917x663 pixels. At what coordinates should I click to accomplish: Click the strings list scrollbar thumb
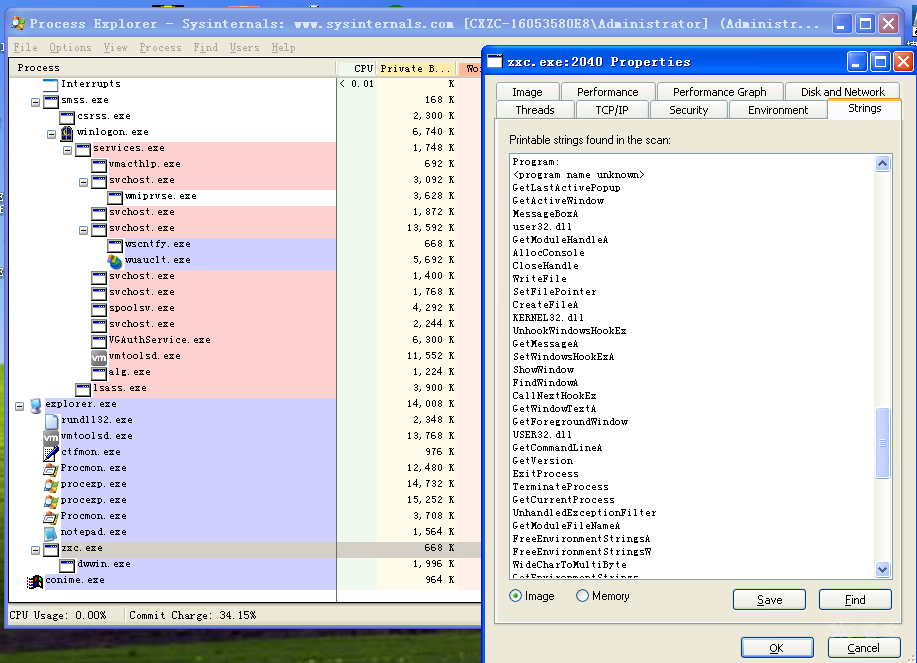point(882,443)
